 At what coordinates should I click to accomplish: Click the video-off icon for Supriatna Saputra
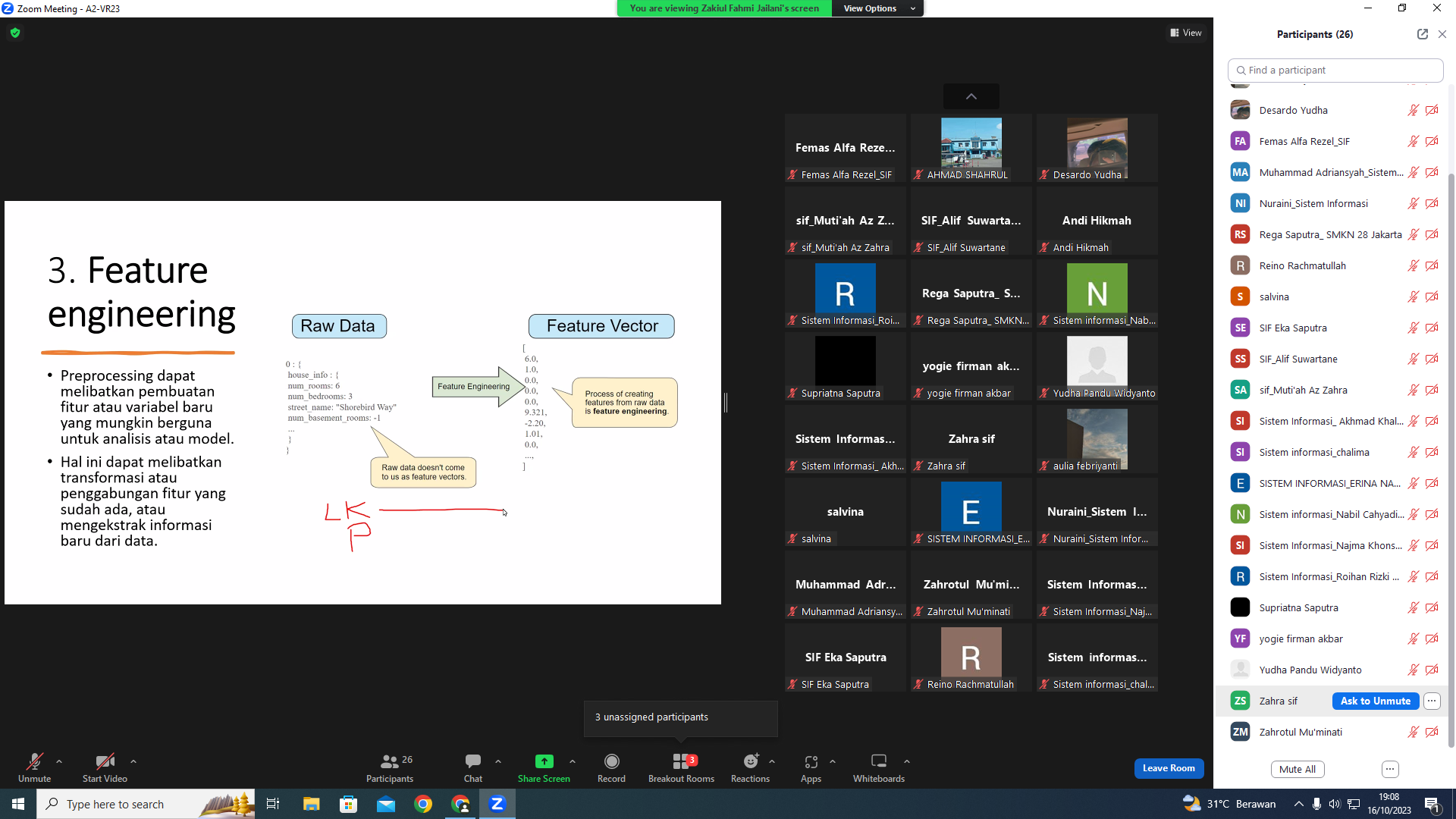(x=1432, y=607)
